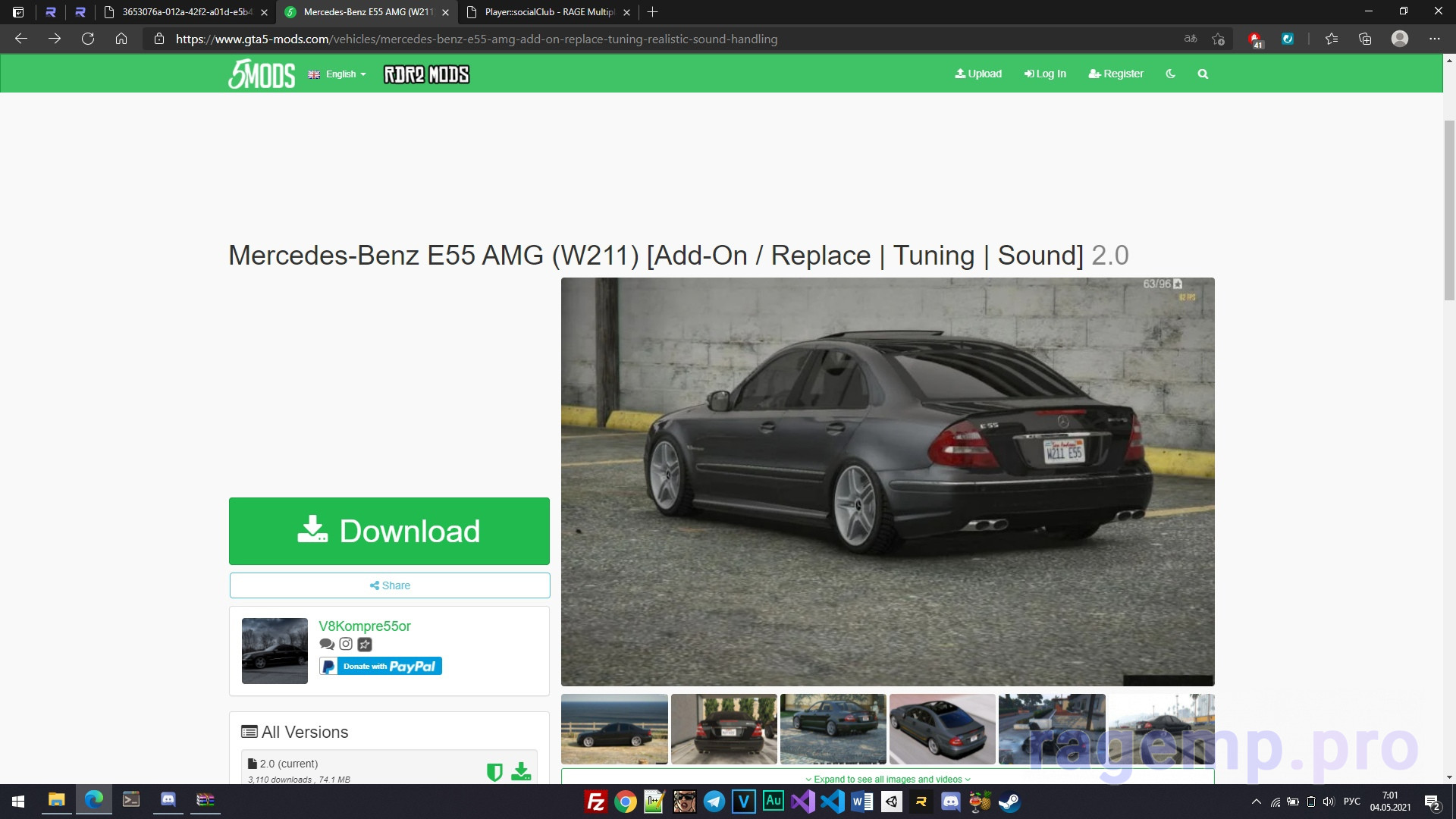Image resolution: width=1456 pixels, height=819 pixels.
Task: Open site search magnifier icon
Action: pos(1203,74)
